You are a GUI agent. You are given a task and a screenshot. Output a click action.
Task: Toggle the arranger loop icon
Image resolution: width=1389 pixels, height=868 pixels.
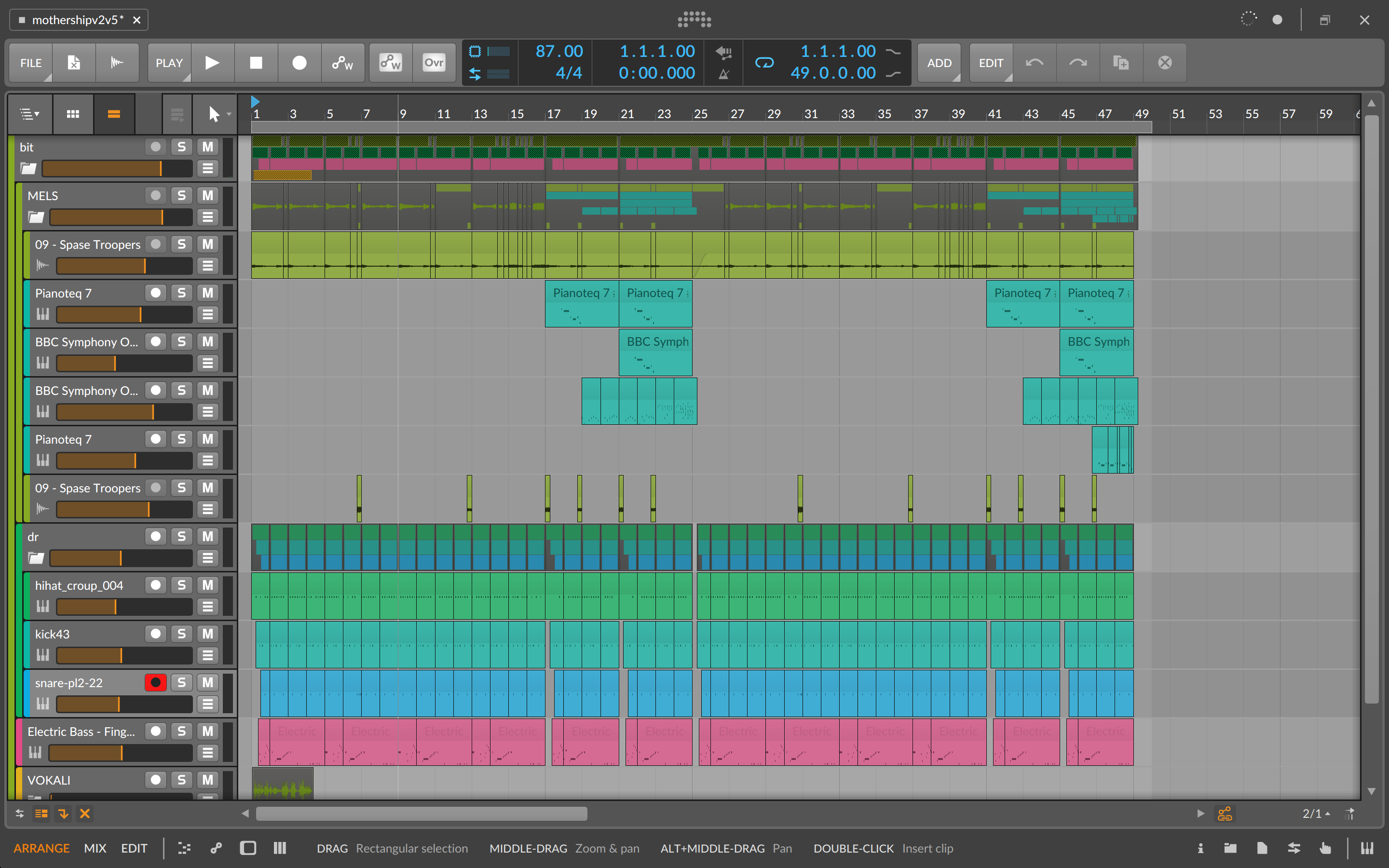click(x=764, y=63)
